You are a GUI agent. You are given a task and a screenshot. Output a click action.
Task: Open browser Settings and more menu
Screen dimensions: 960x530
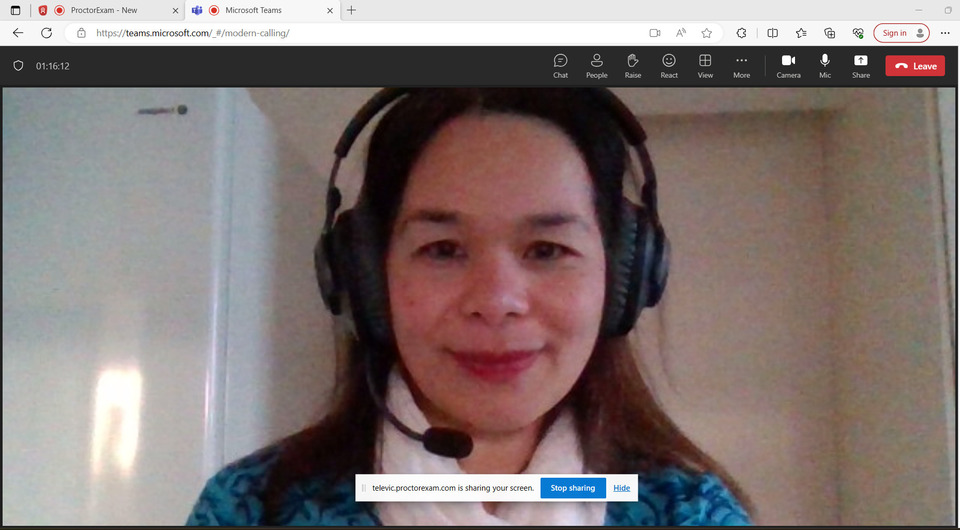945,33
